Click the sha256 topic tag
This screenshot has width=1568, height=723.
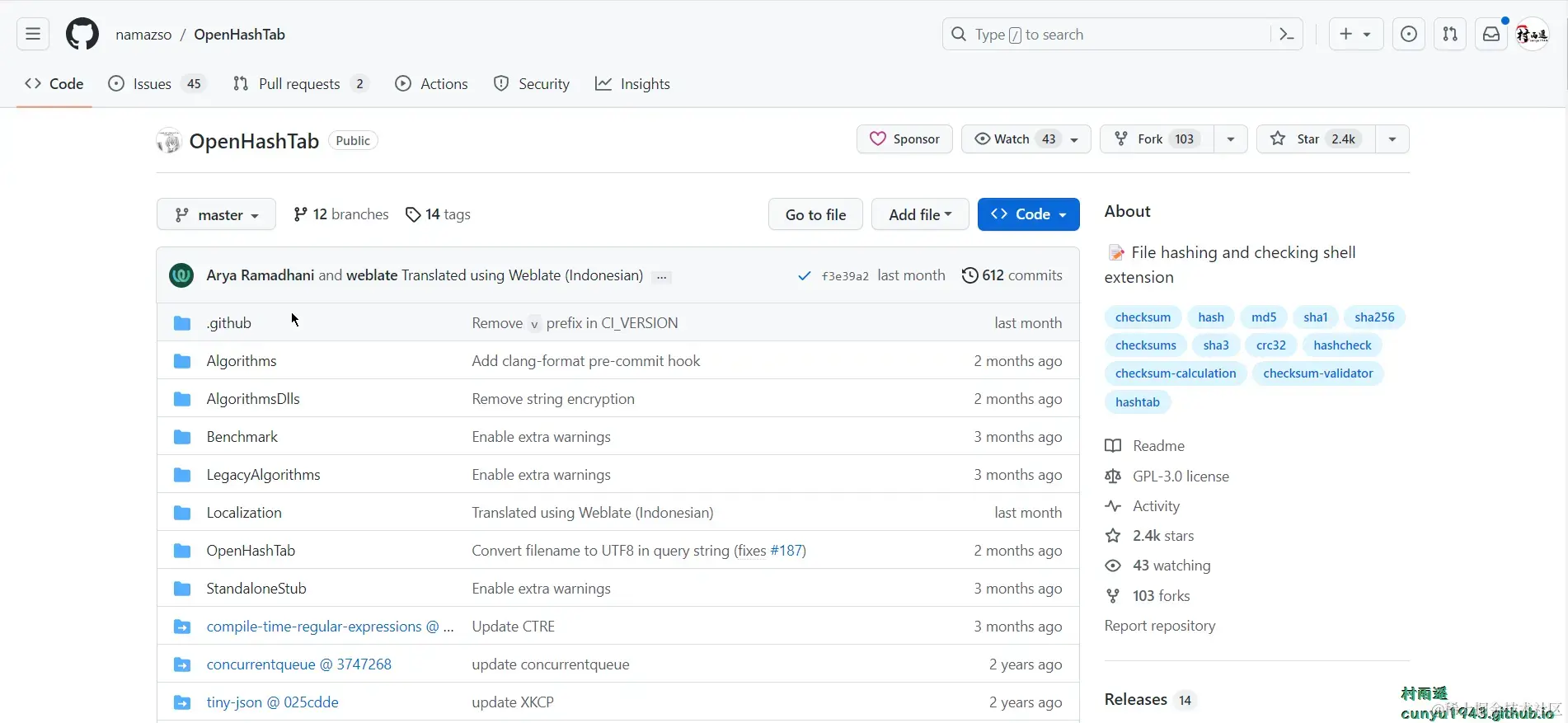coord(1374,317)
